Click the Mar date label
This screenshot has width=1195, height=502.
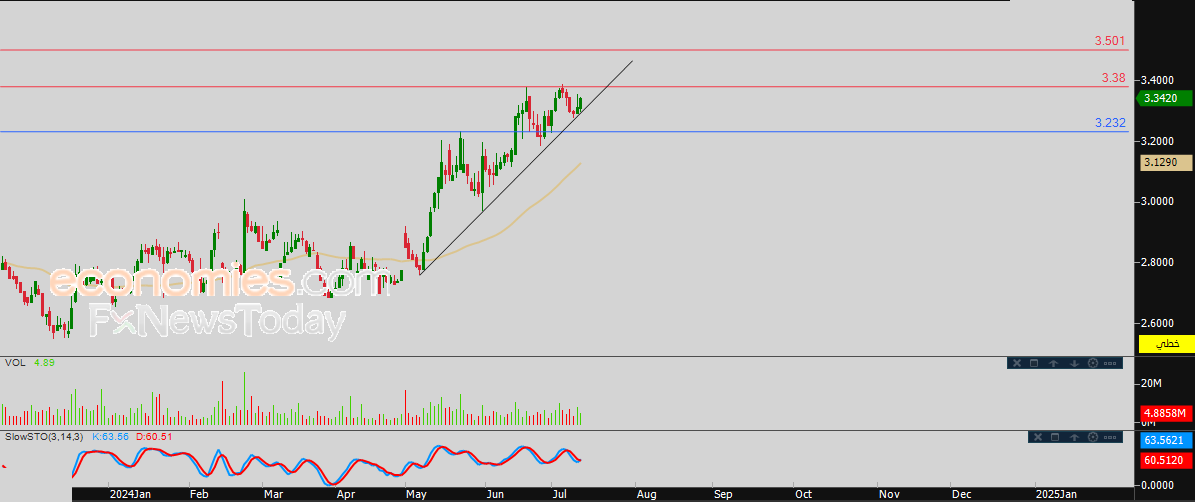[x=273, y=494]
